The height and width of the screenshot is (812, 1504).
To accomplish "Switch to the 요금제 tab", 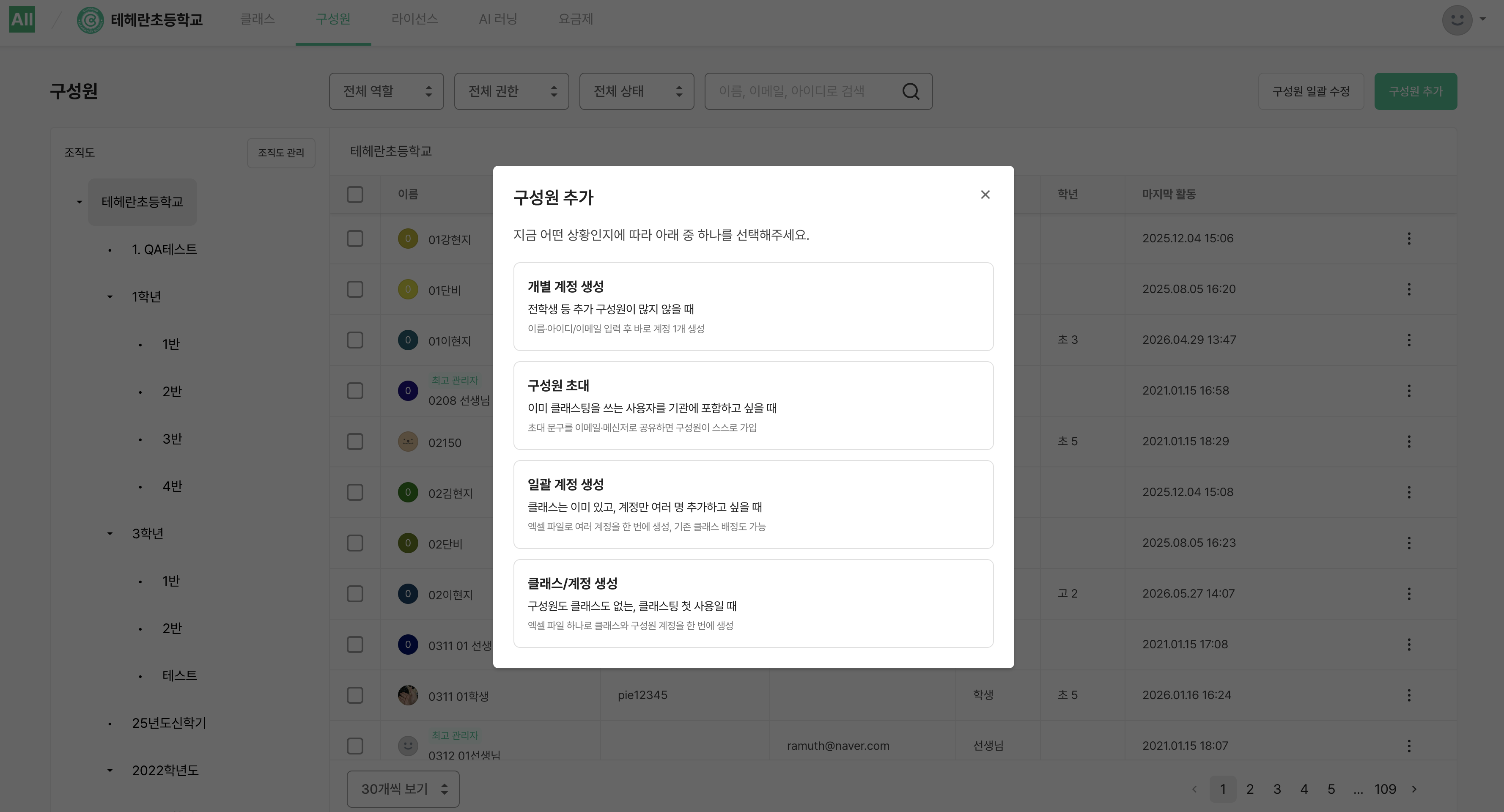I will (x=576, y=19).
